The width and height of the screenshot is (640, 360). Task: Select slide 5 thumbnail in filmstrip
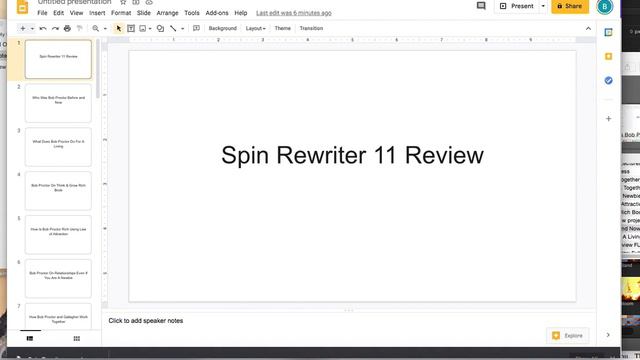[x=58, y=235]
